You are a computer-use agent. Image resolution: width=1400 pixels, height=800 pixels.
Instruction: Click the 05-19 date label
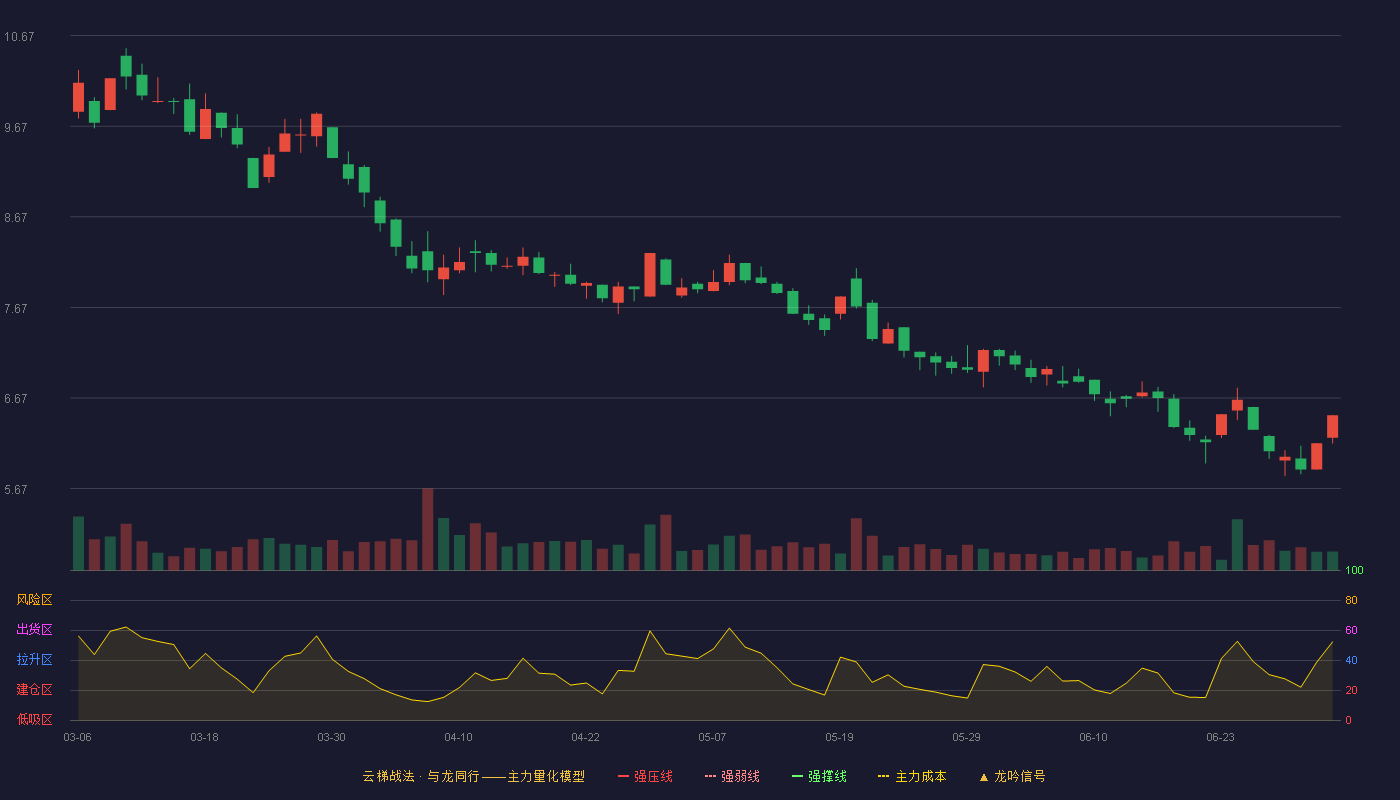click(x=839, y=737)
